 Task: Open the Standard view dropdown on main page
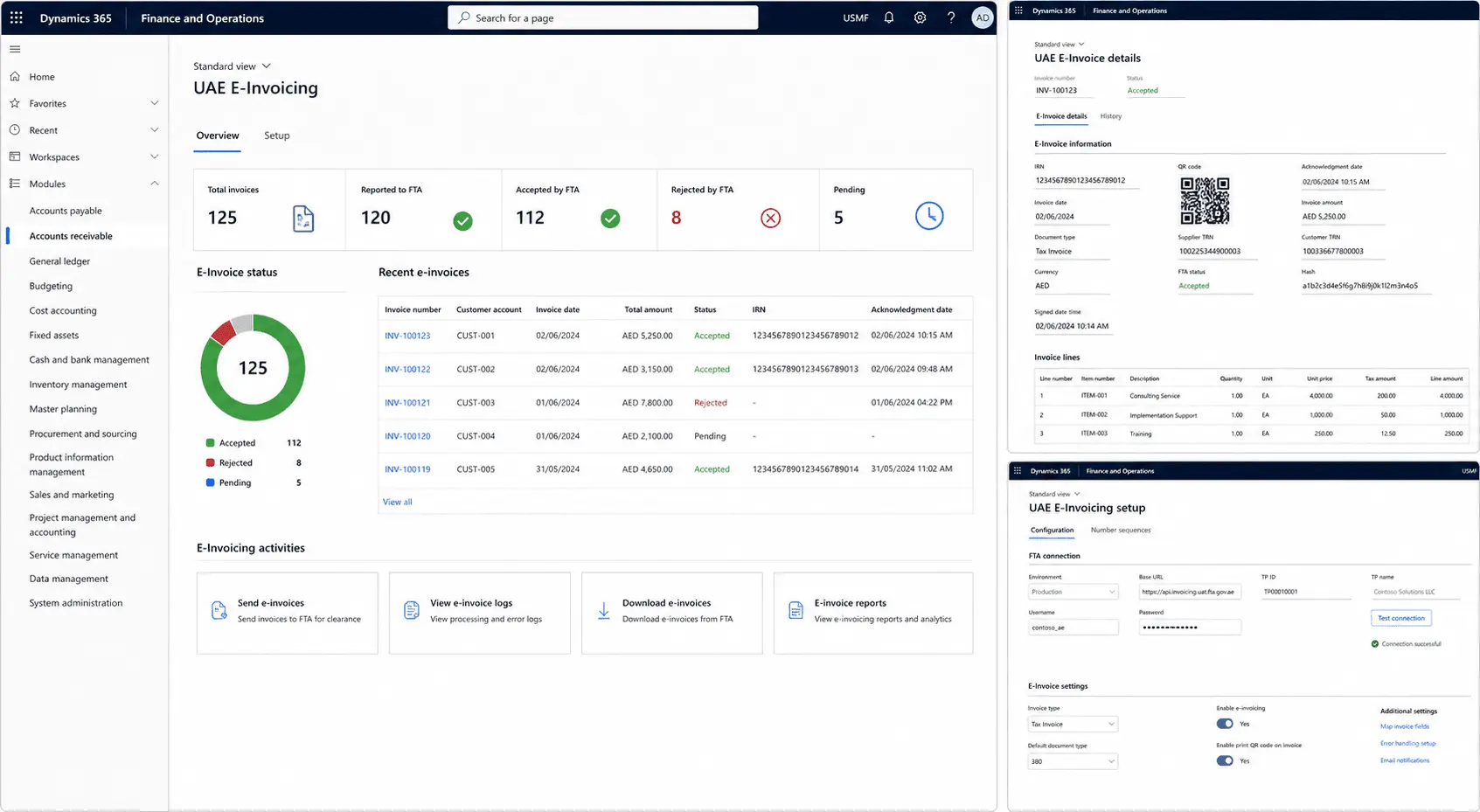point(233,66)
